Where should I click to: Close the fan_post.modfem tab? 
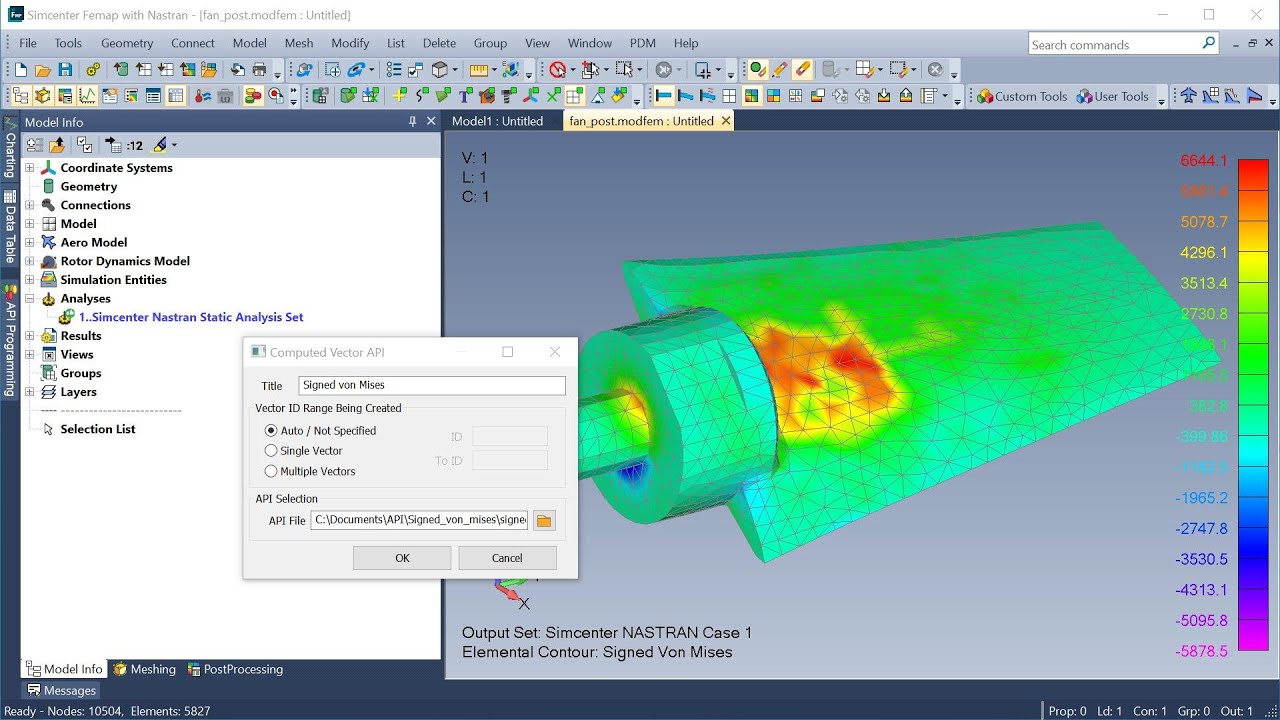coord(726,121)
